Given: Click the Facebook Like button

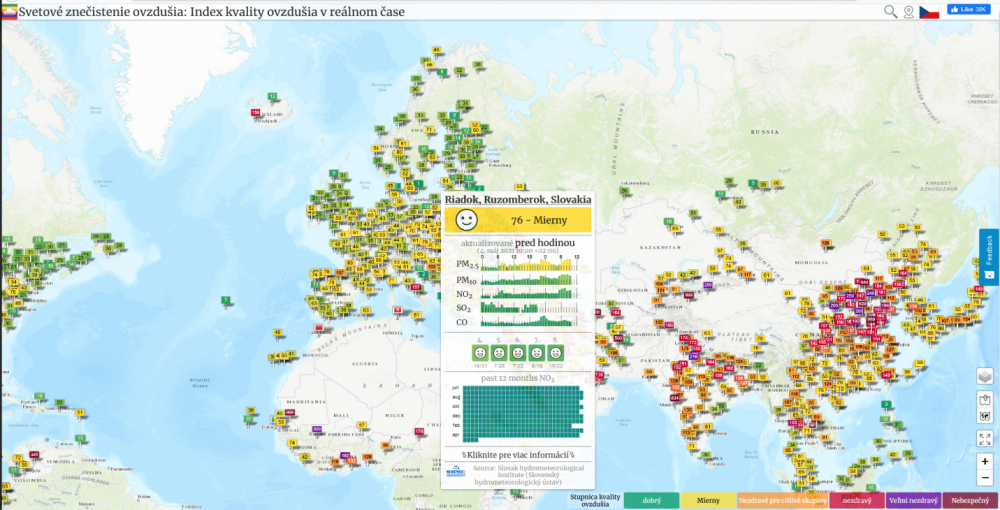Looking at the screenshot, I should [x=968, y=9].
